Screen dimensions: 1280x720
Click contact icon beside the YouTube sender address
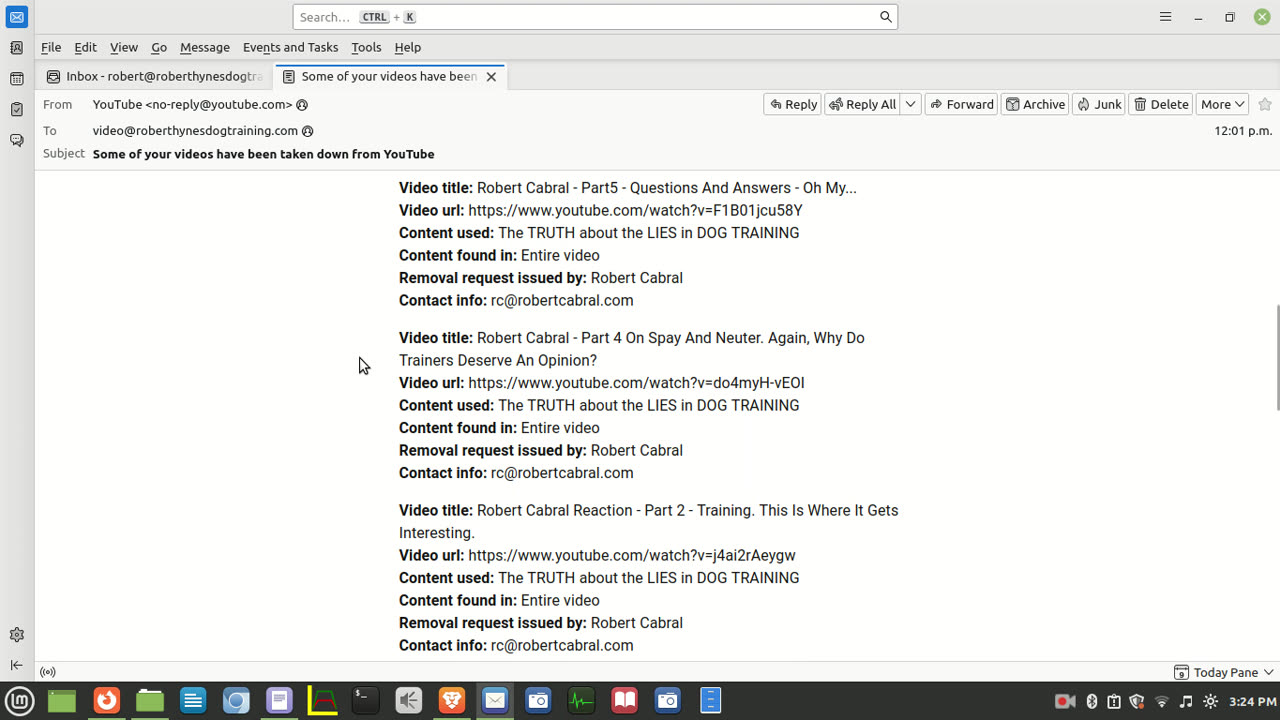(x=302, y=105)
